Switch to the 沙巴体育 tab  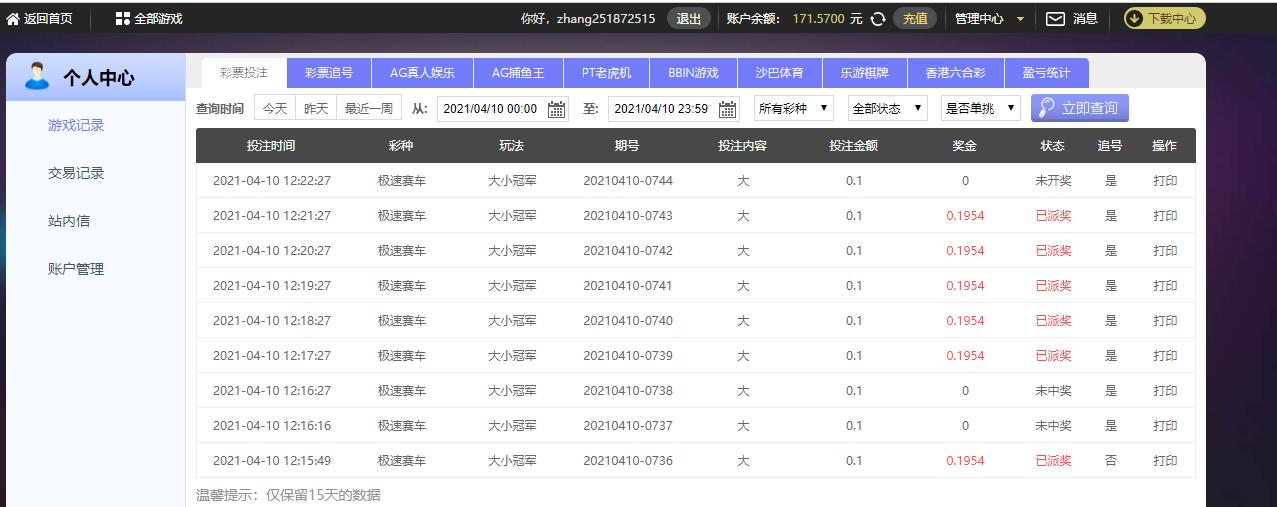click(x=780, y=73)
